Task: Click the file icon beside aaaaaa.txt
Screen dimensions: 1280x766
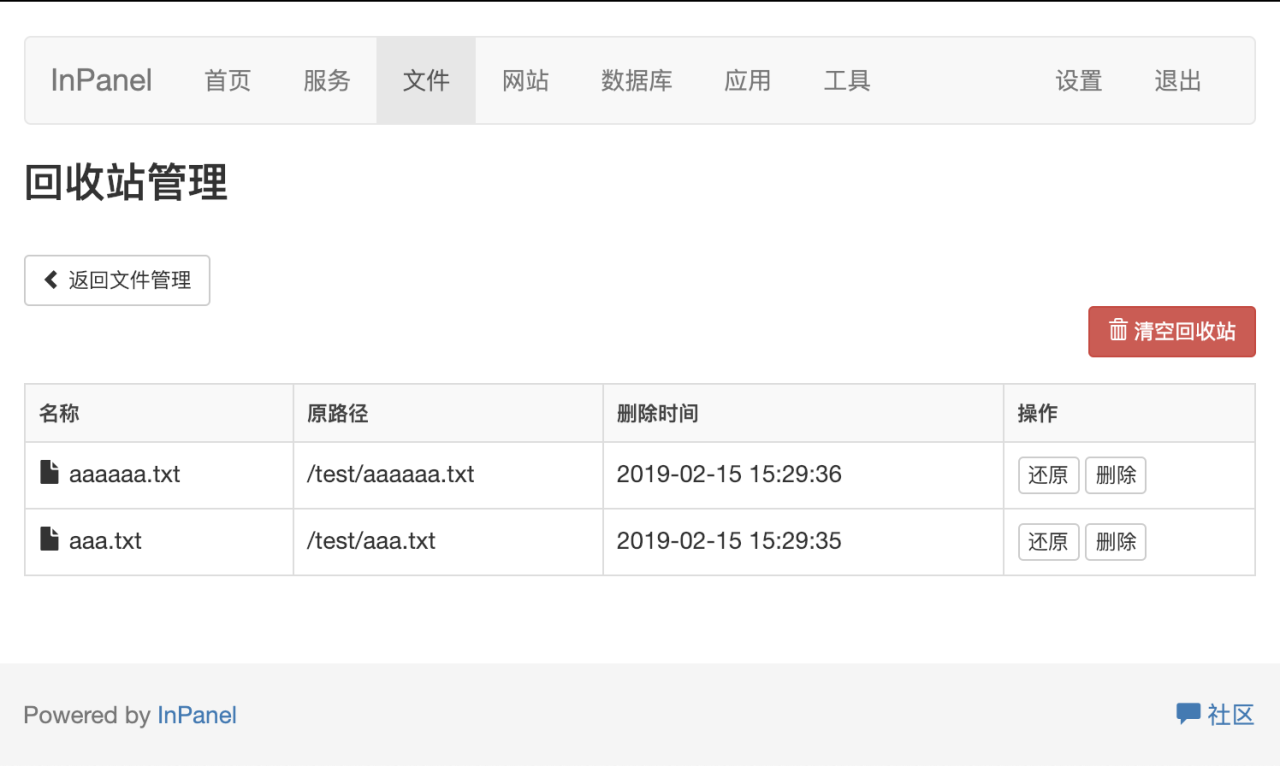Action: (x=51, y=474)
